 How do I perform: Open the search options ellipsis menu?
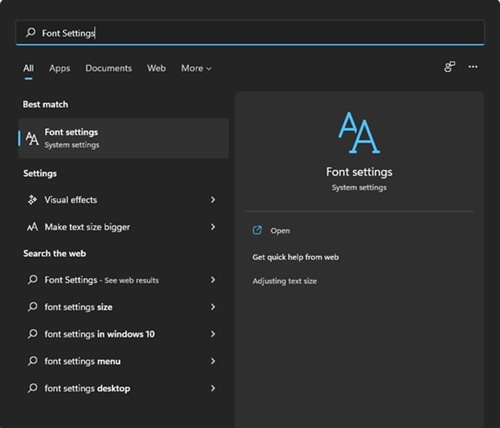(x=473, y=67)
